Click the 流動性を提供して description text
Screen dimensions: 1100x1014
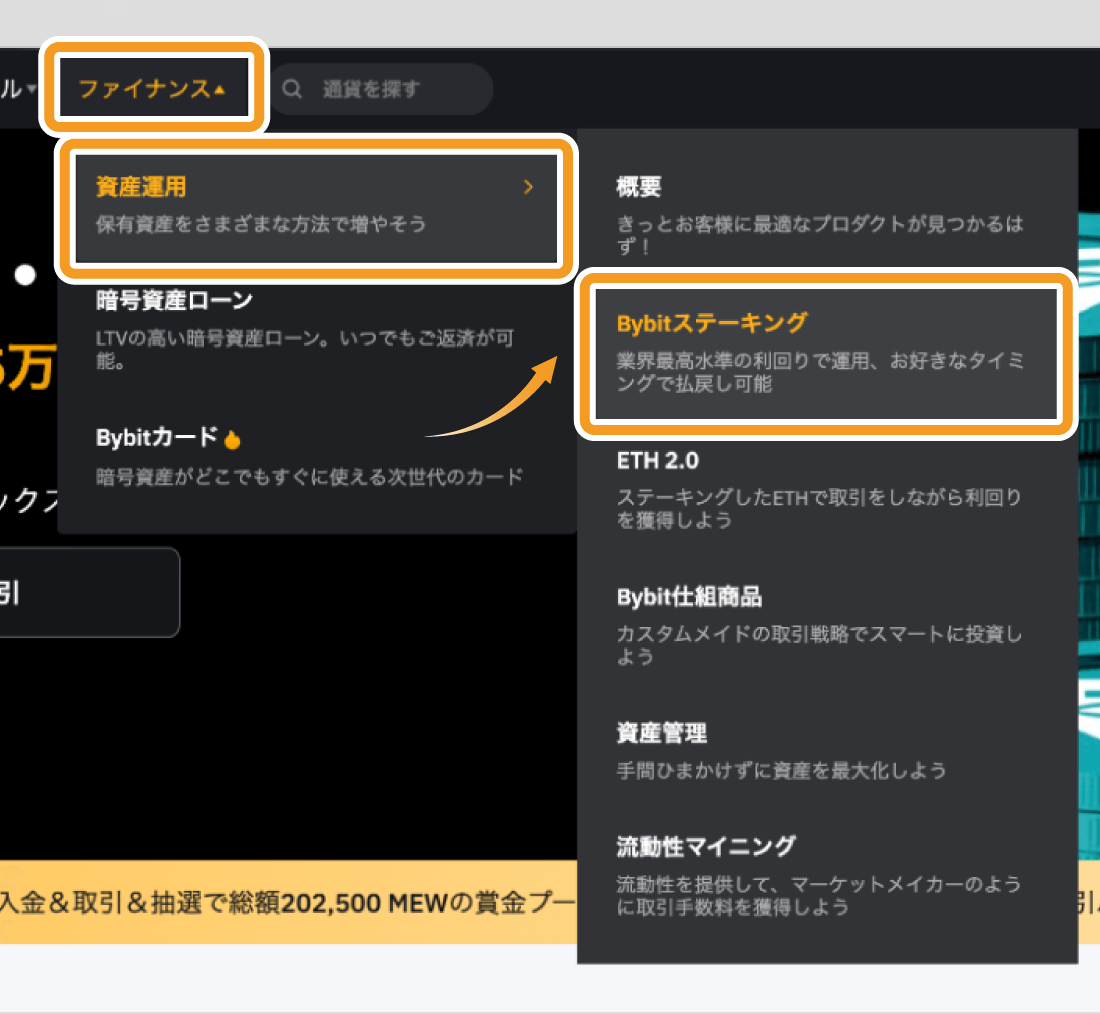[x=819, y=895]
